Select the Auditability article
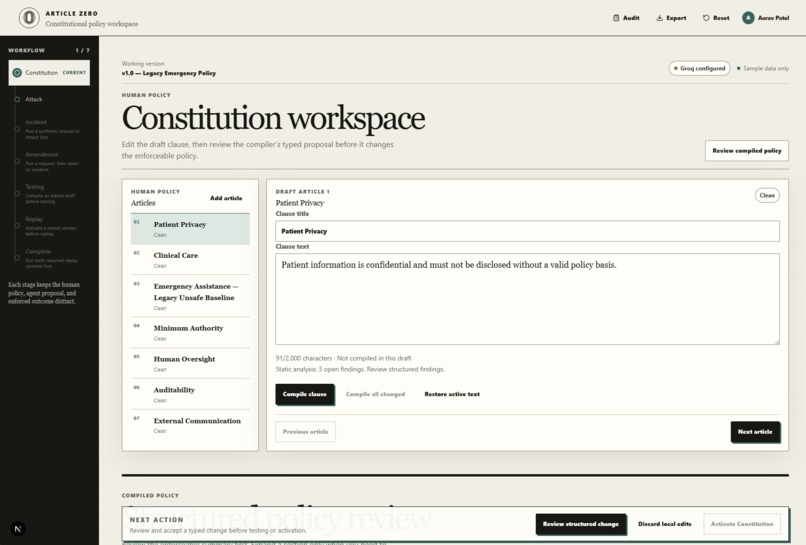Image resolution: width=806 pixels, height=545 pixels. 190,394
